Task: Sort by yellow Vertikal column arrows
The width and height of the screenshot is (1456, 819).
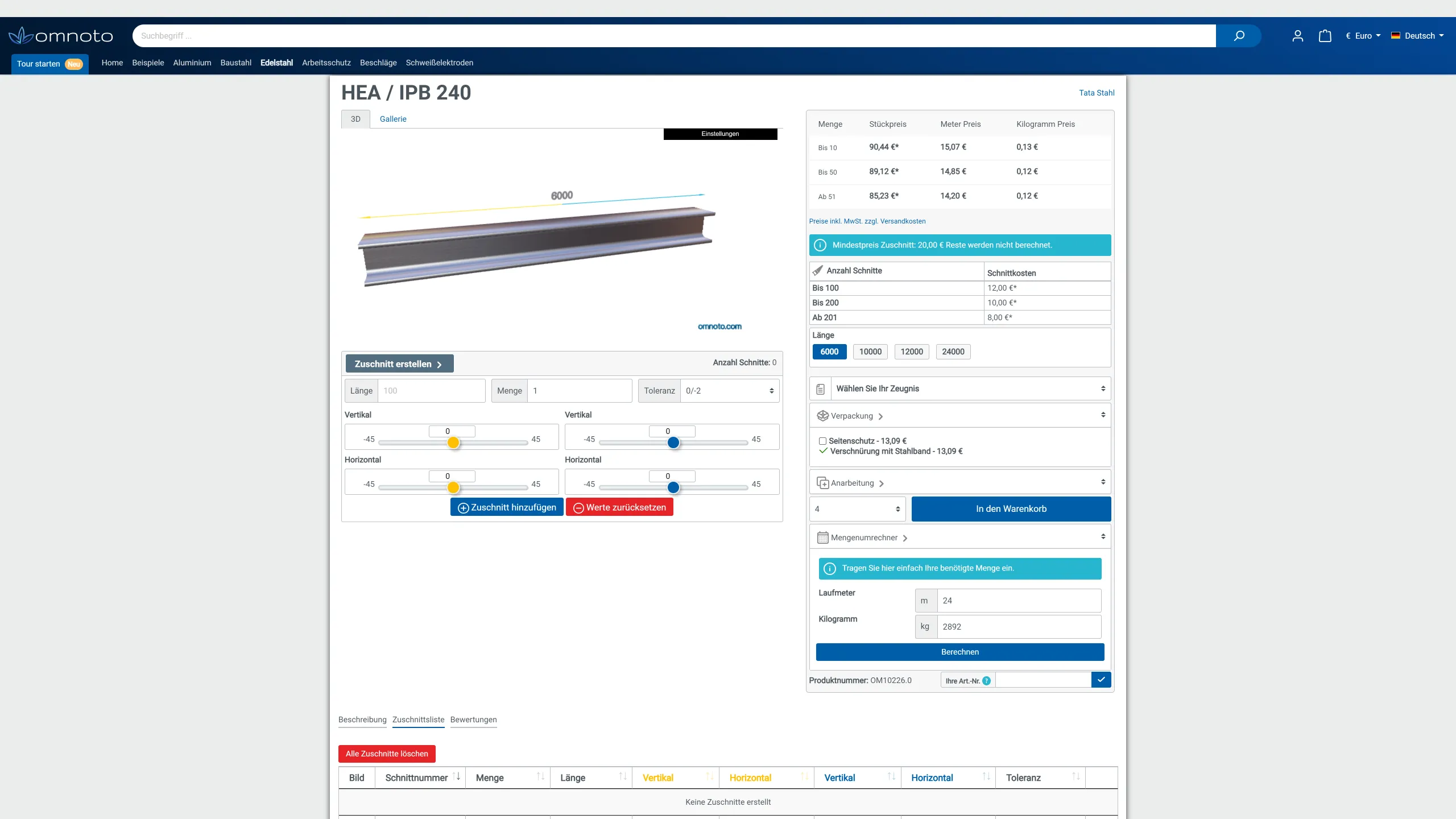Action: coord(710,776)
